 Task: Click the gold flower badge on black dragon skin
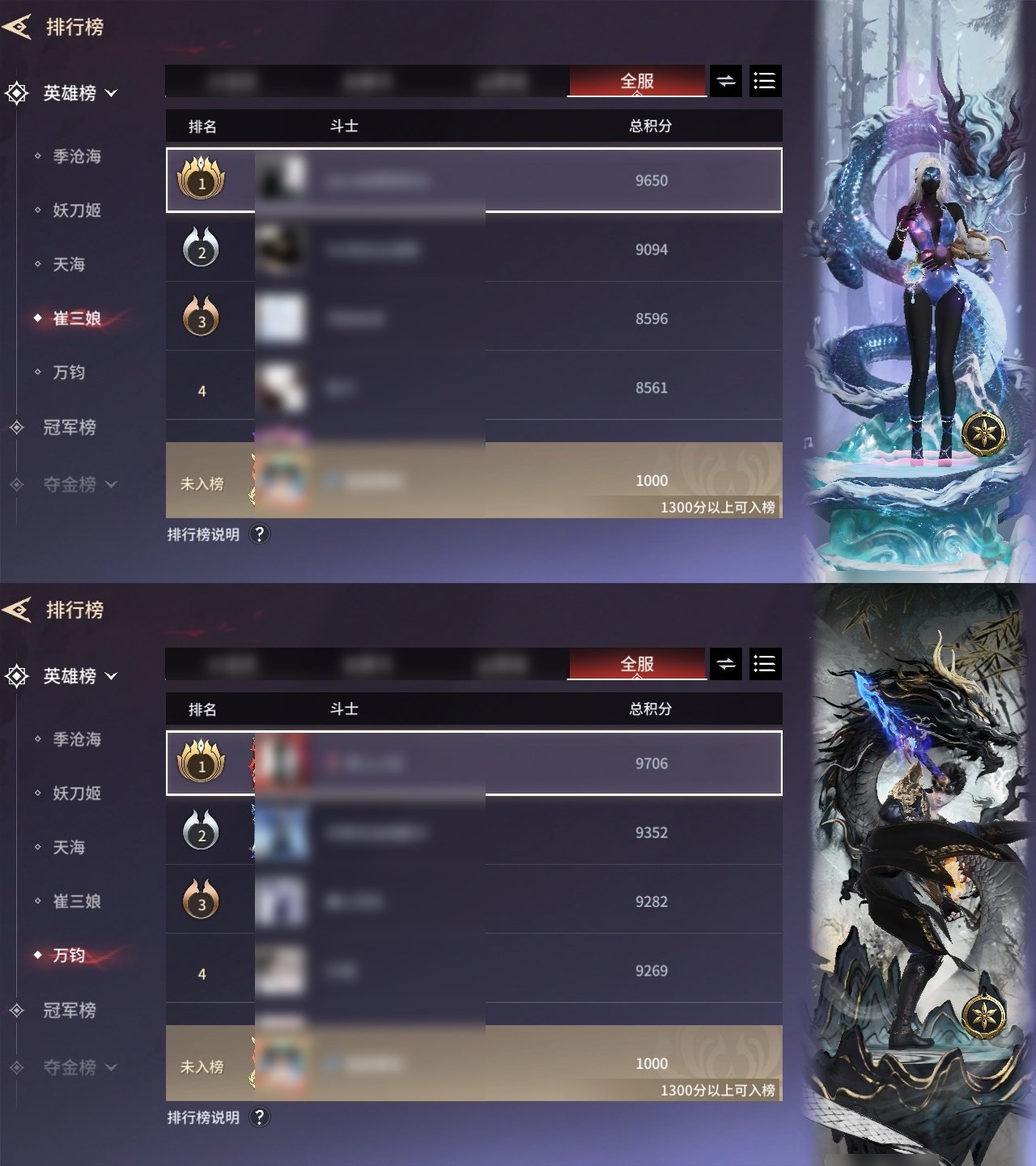tap(984, 1015)
